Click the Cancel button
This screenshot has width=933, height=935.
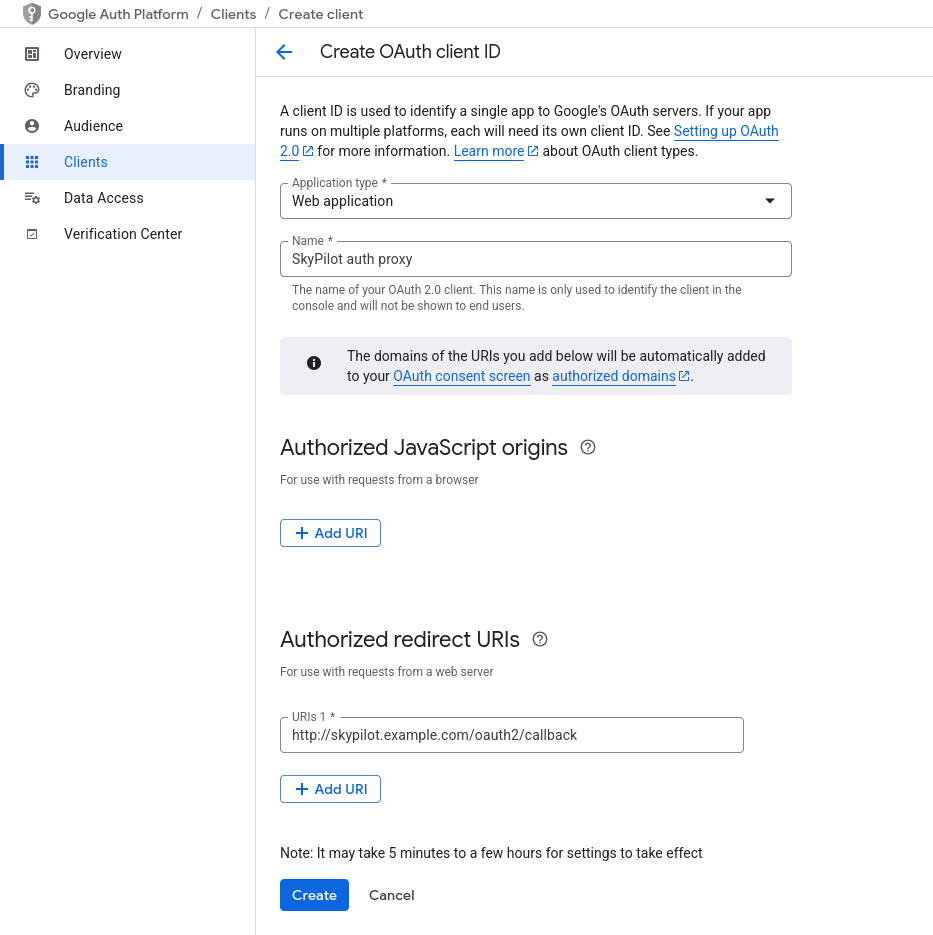pyautogui.click(x=392, y=895)
